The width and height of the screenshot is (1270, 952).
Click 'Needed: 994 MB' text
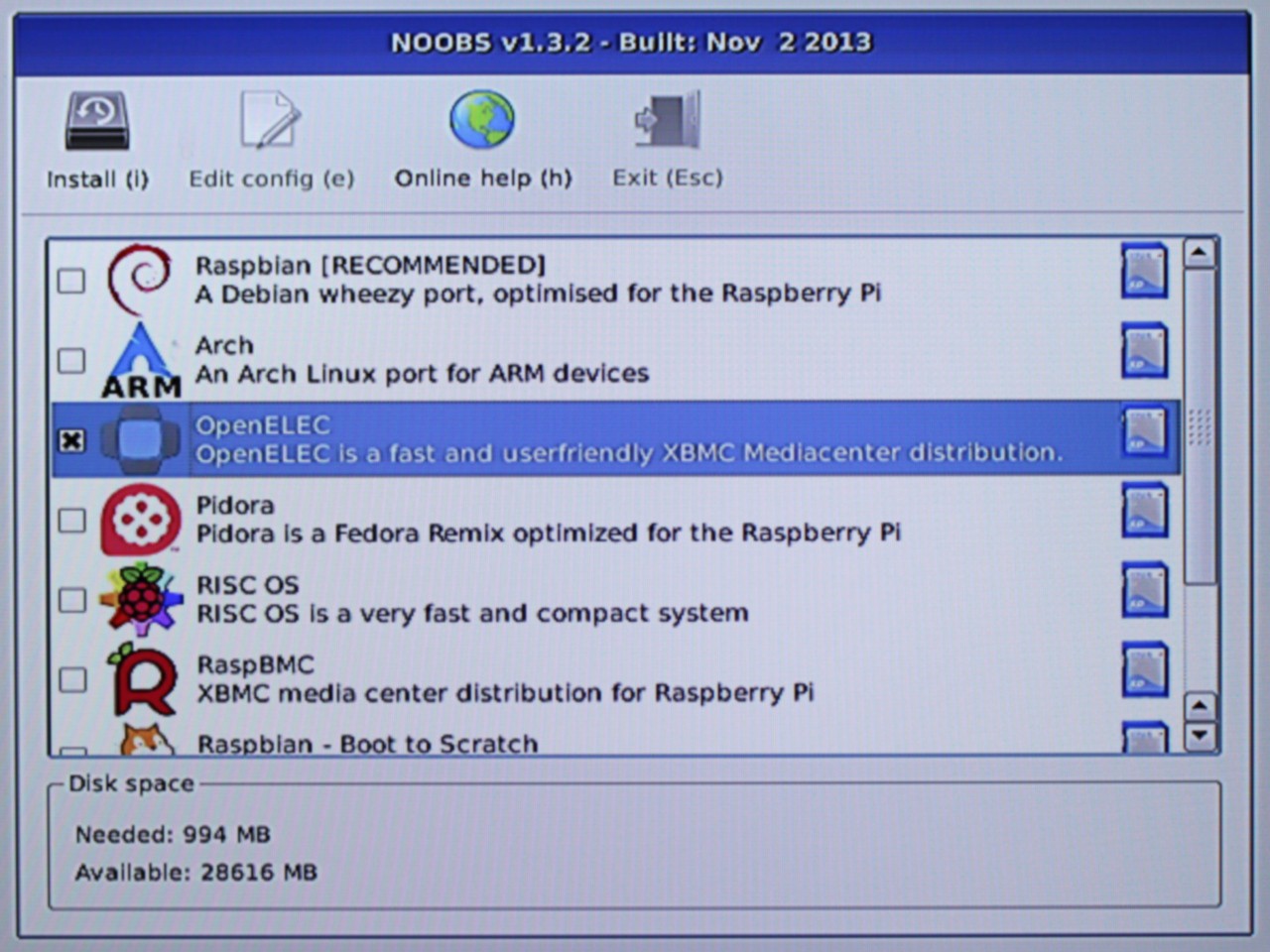[x=173, y=835]
